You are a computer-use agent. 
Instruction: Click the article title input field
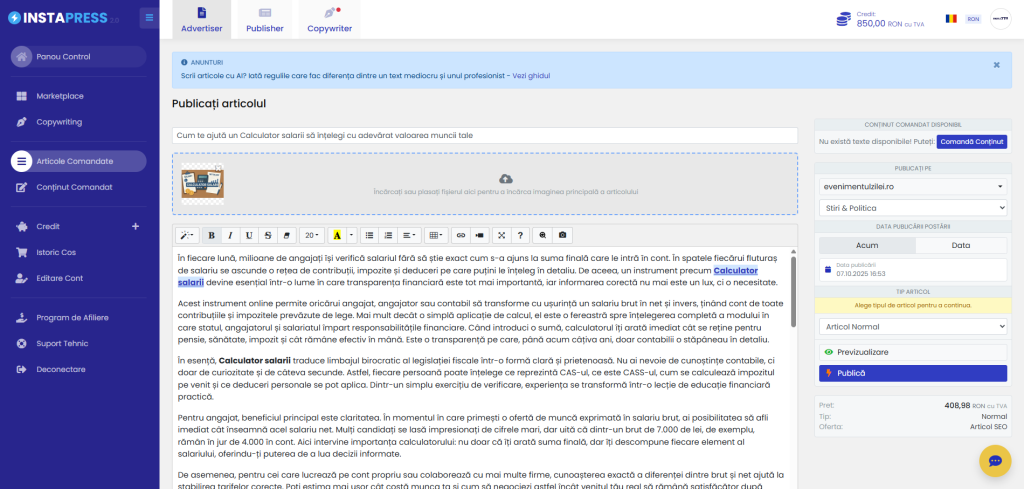coord(484,135)
